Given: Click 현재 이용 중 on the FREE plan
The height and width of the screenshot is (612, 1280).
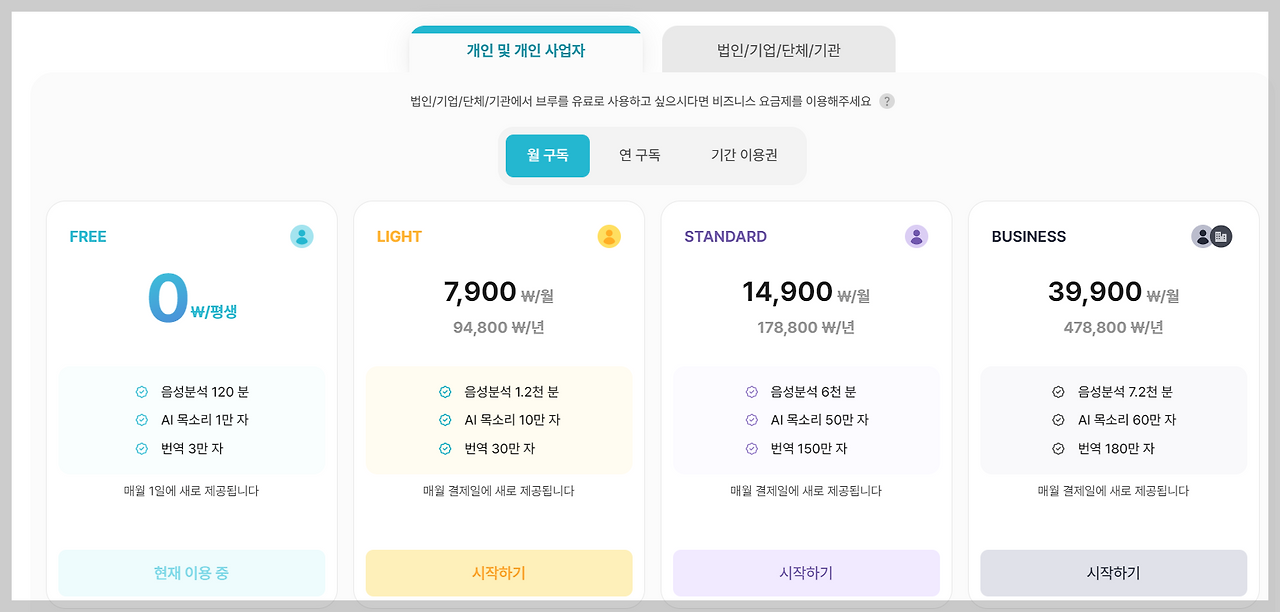Looking at the screenshot, I should click(x=191, y=573).
